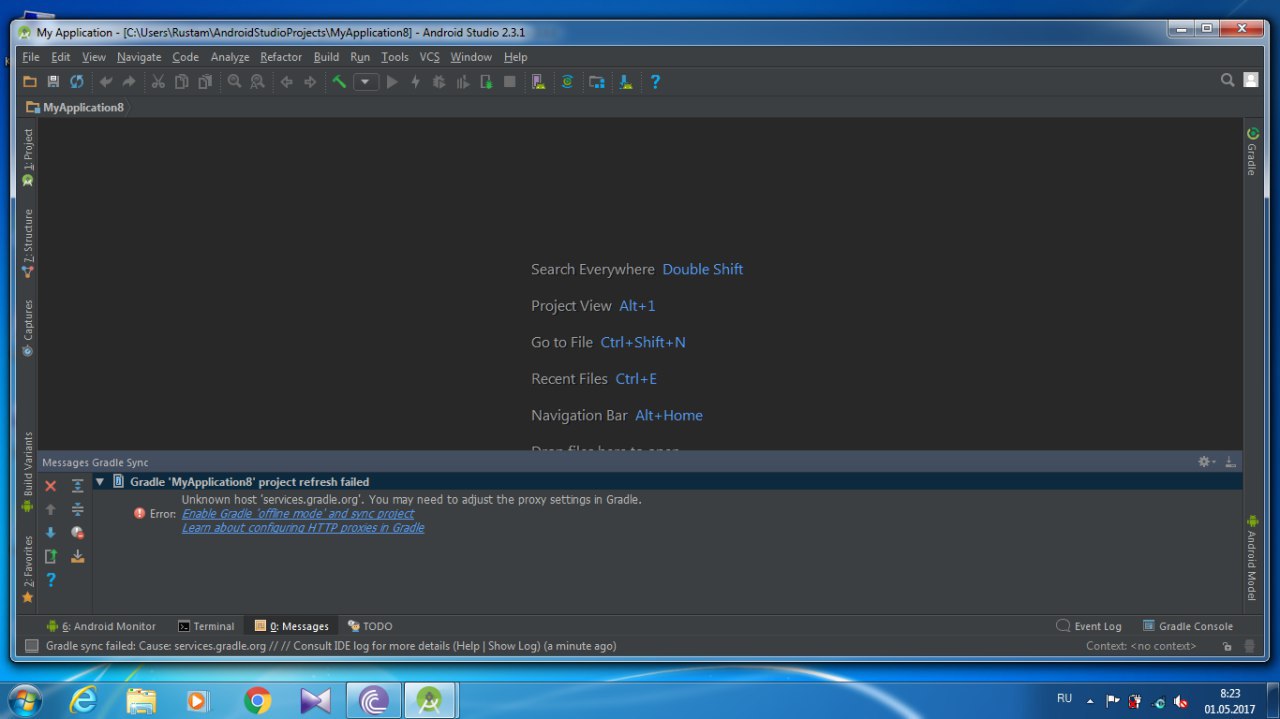This screenshot has width=1280, height=719.
Task: Open the Refactor menu
Action: pyautogui.click(x=281, y=57)
